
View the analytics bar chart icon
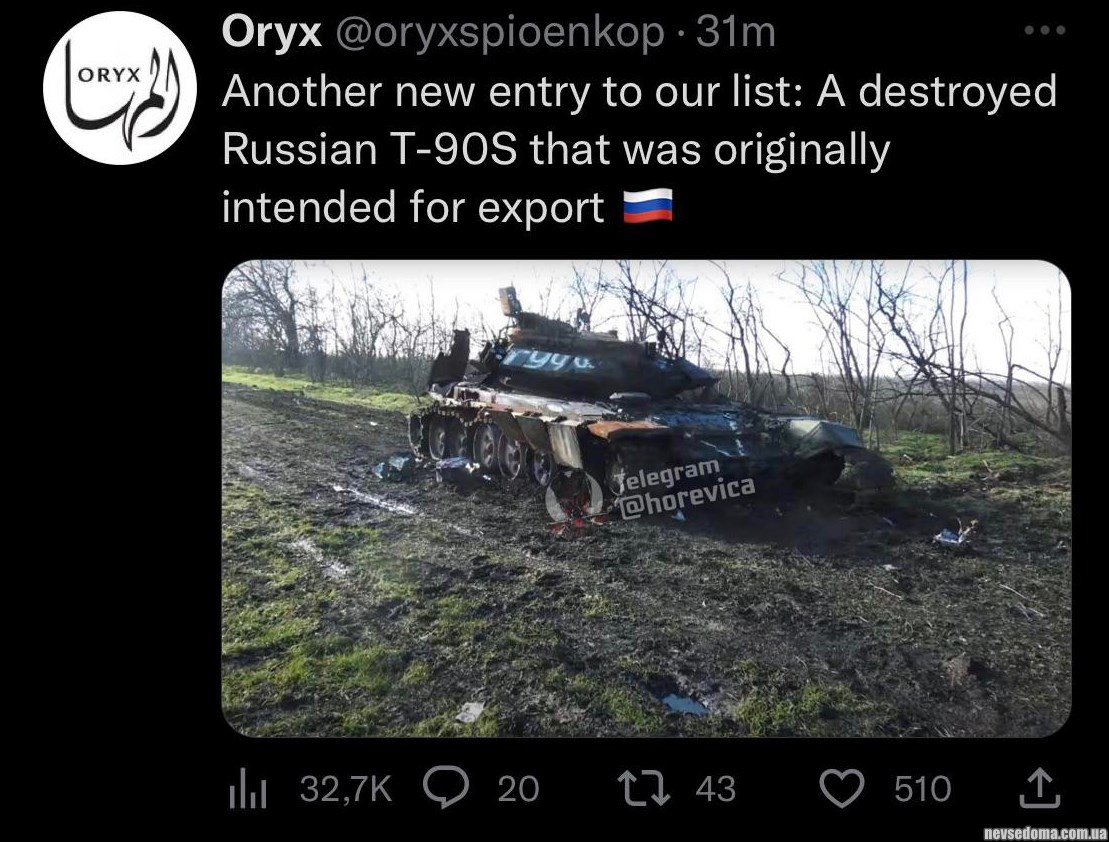point(248,790)
